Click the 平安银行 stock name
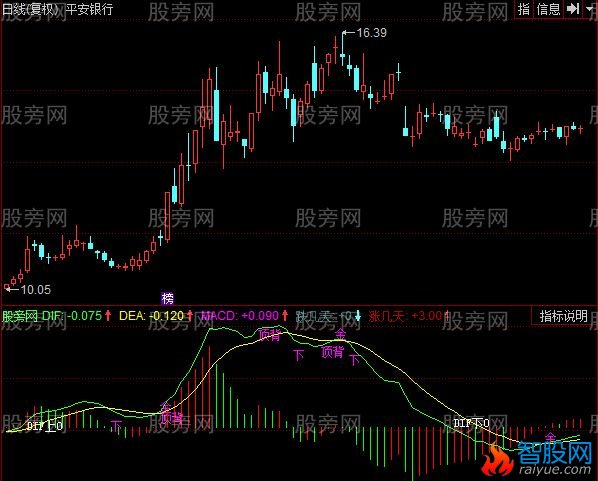This screenshot has width=598, height=481. tap(89, 9)
